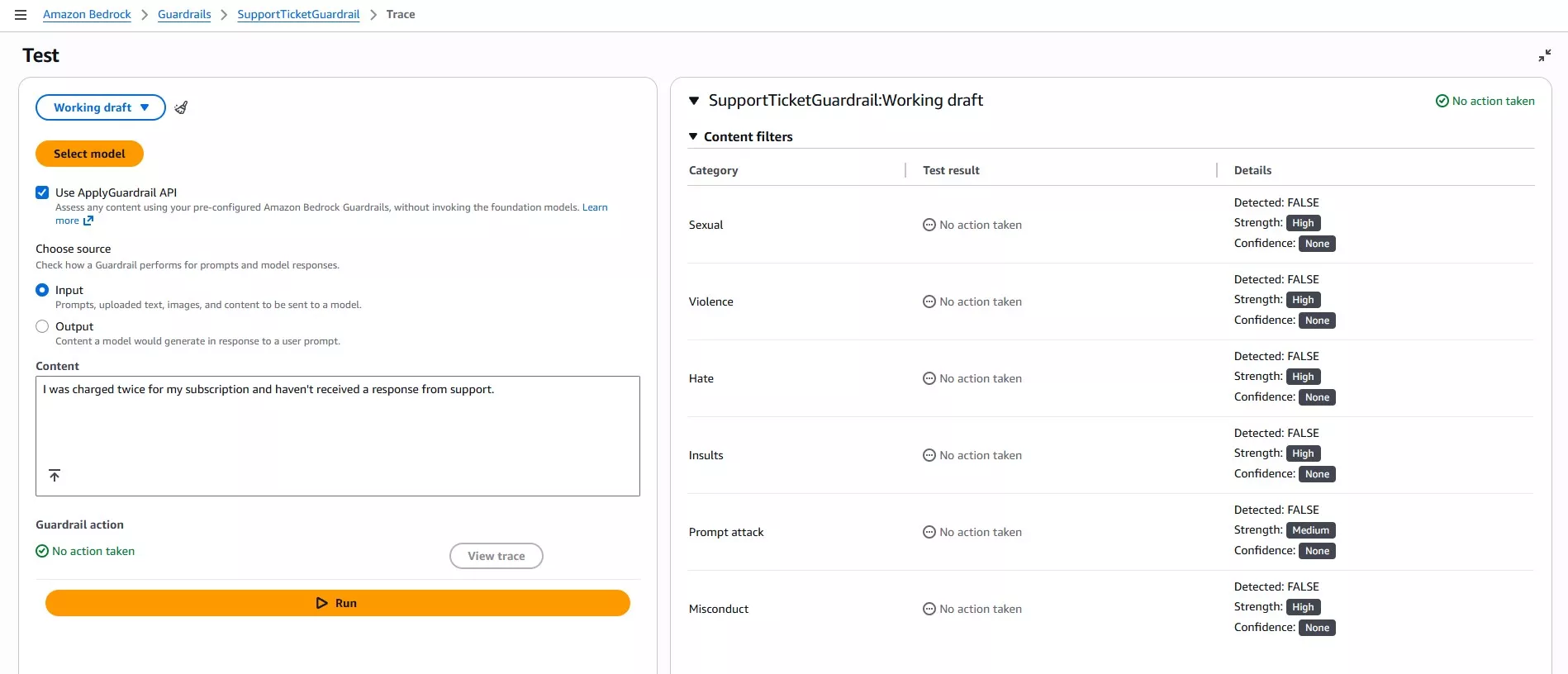Click the High strength badge for Sexual

pyautogui.click(x=1304, y=223)
